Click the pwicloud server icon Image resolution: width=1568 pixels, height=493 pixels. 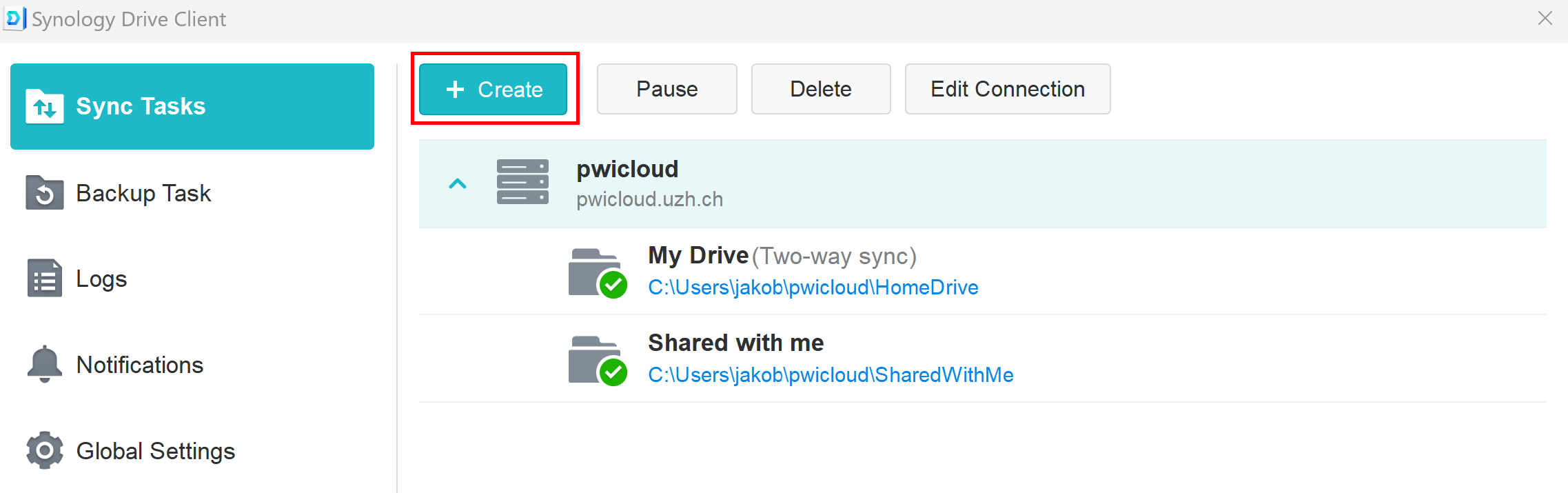pos(523,182)
